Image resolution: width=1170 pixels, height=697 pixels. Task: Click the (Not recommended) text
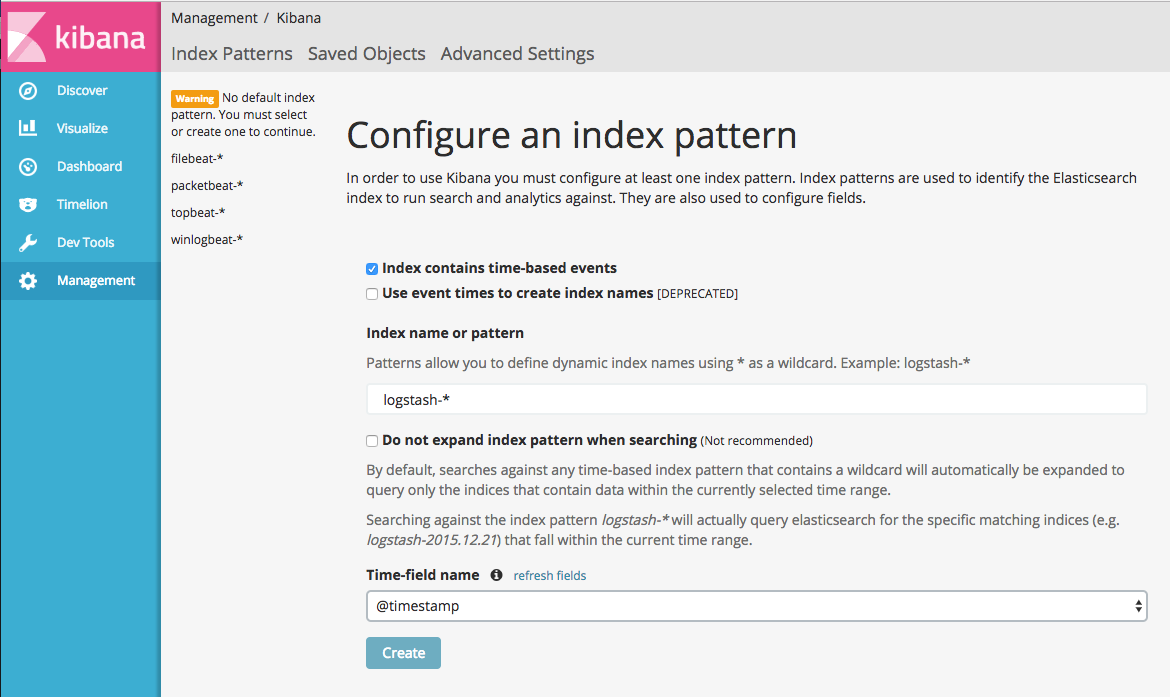tap(756, 441)
